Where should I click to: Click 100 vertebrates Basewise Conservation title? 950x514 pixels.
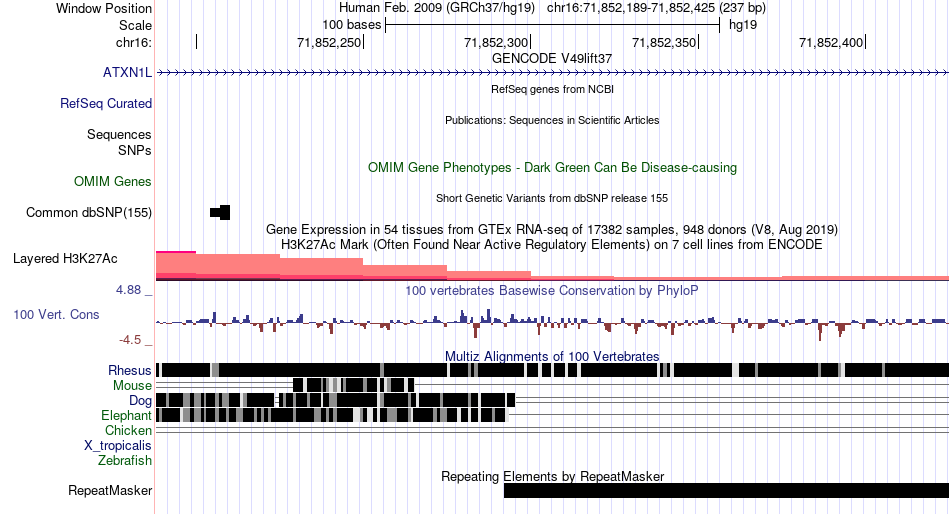point(552,291)
